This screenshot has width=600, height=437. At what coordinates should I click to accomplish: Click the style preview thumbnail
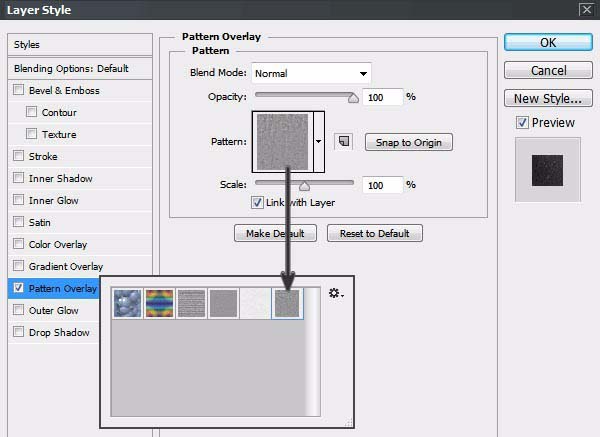pyautogui.click(x=548, y=170)
